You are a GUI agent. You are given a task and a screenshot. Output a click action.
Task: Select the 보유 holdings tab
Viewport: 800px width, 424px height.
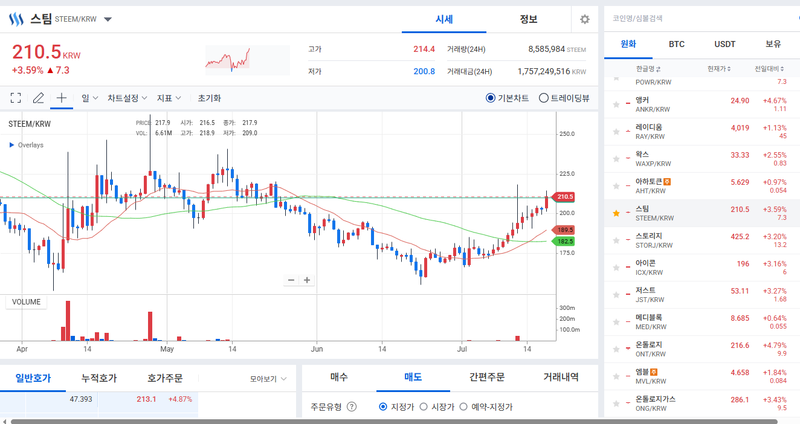(x=773, y=44)
